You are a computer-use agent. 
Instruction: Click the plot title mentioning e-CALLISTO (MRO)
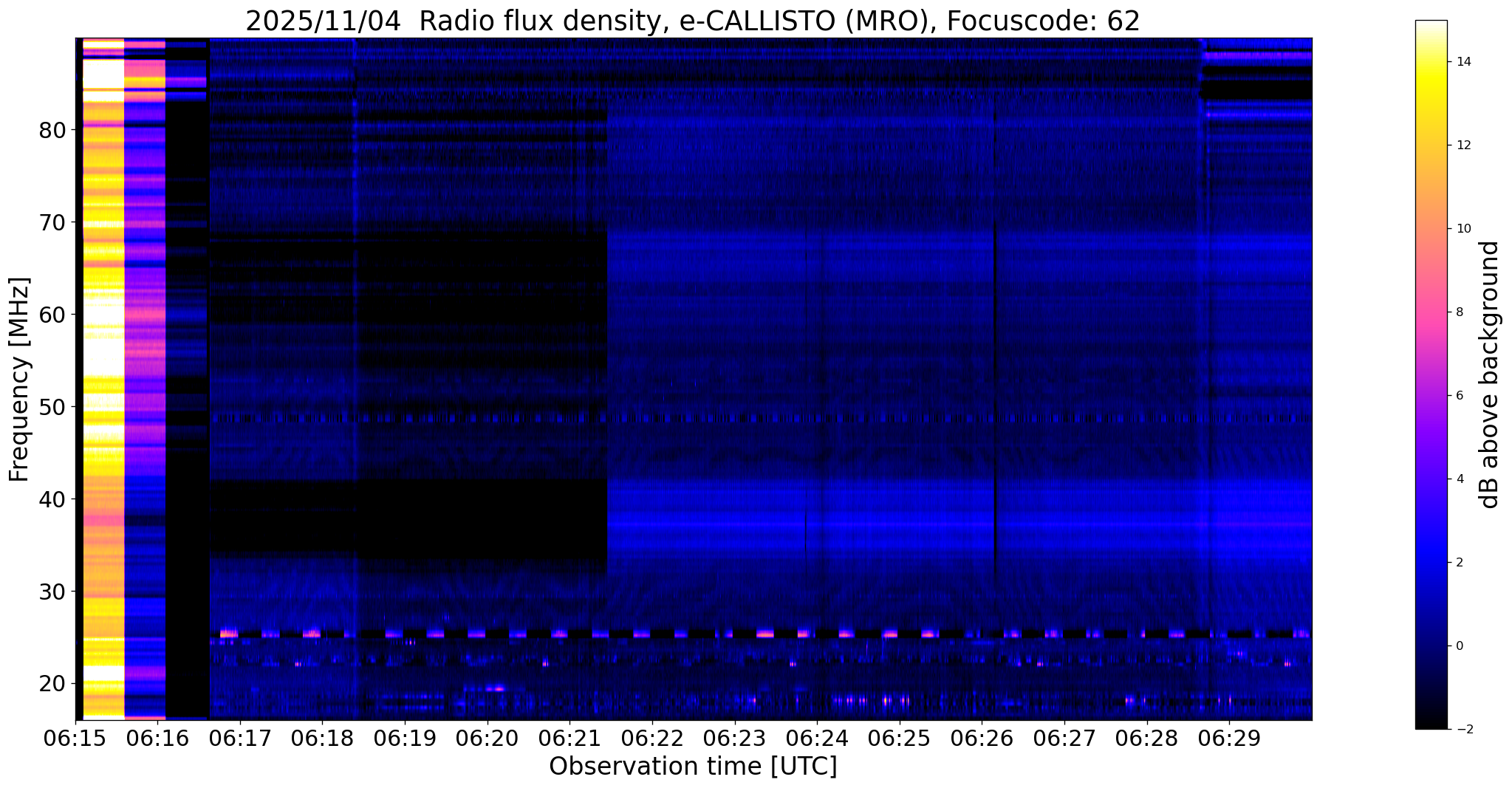tap(693, 21)
